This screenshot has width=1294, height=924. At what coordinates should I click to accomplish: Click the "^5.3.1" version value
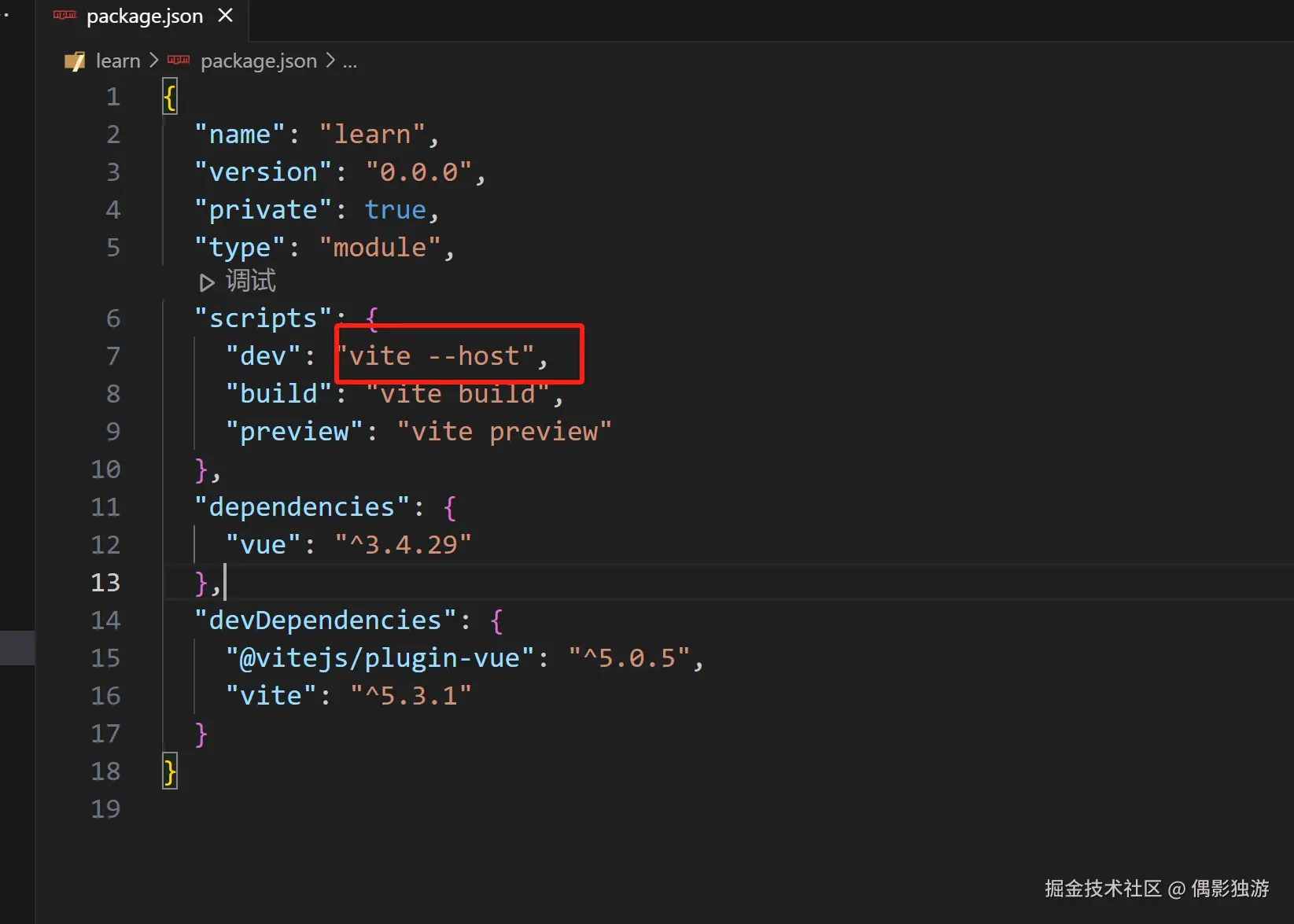[411, 696]
